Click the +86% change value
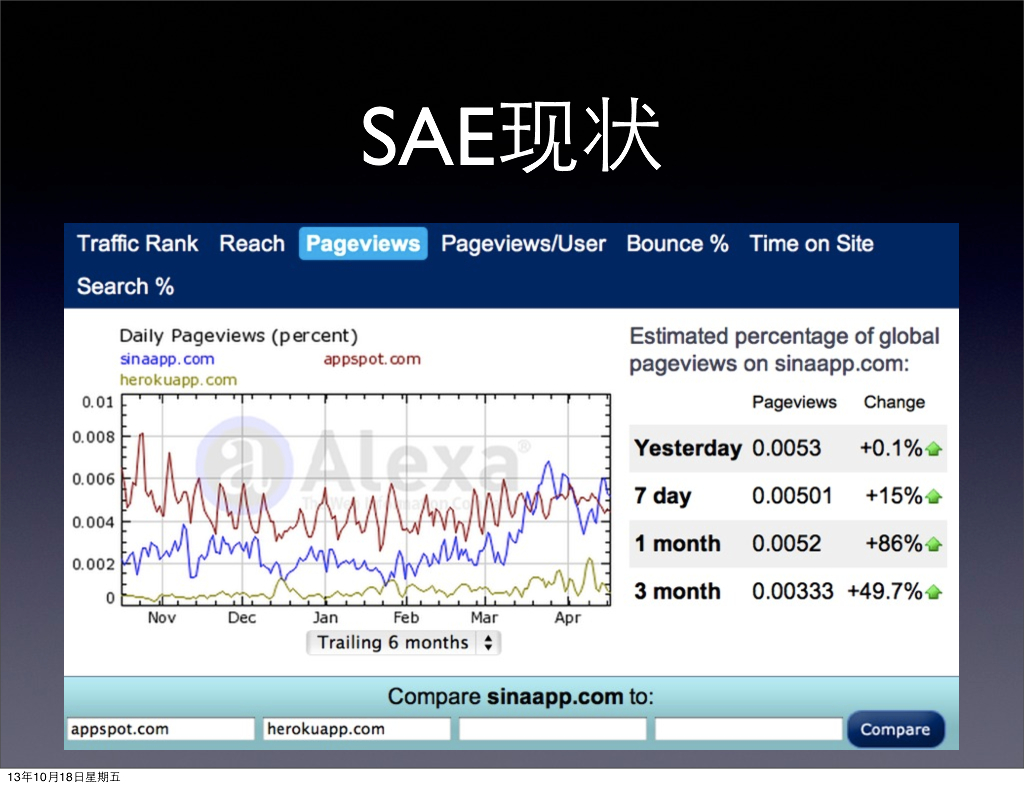 point(893,543)
